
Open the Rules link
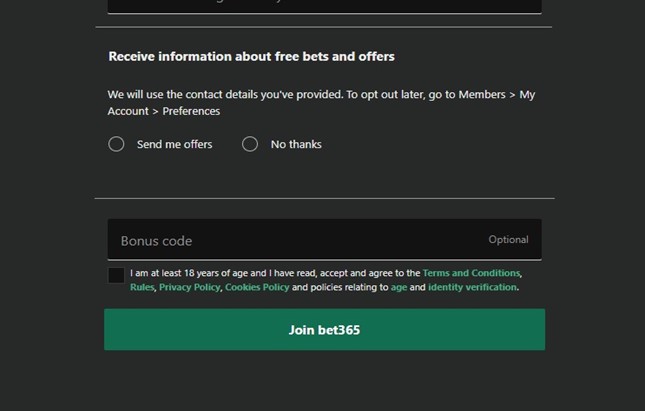[142, 287]
